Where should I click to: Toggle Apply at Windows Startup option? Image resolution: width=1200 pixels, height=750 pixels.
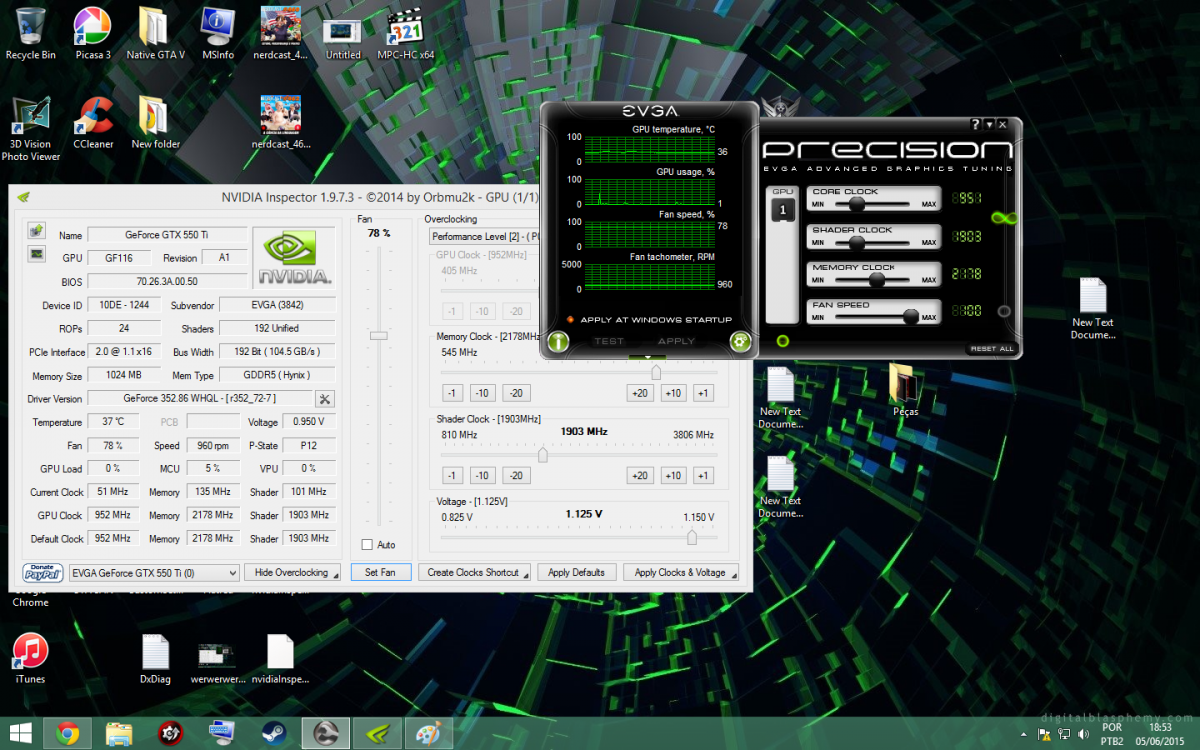click(648, 320)
